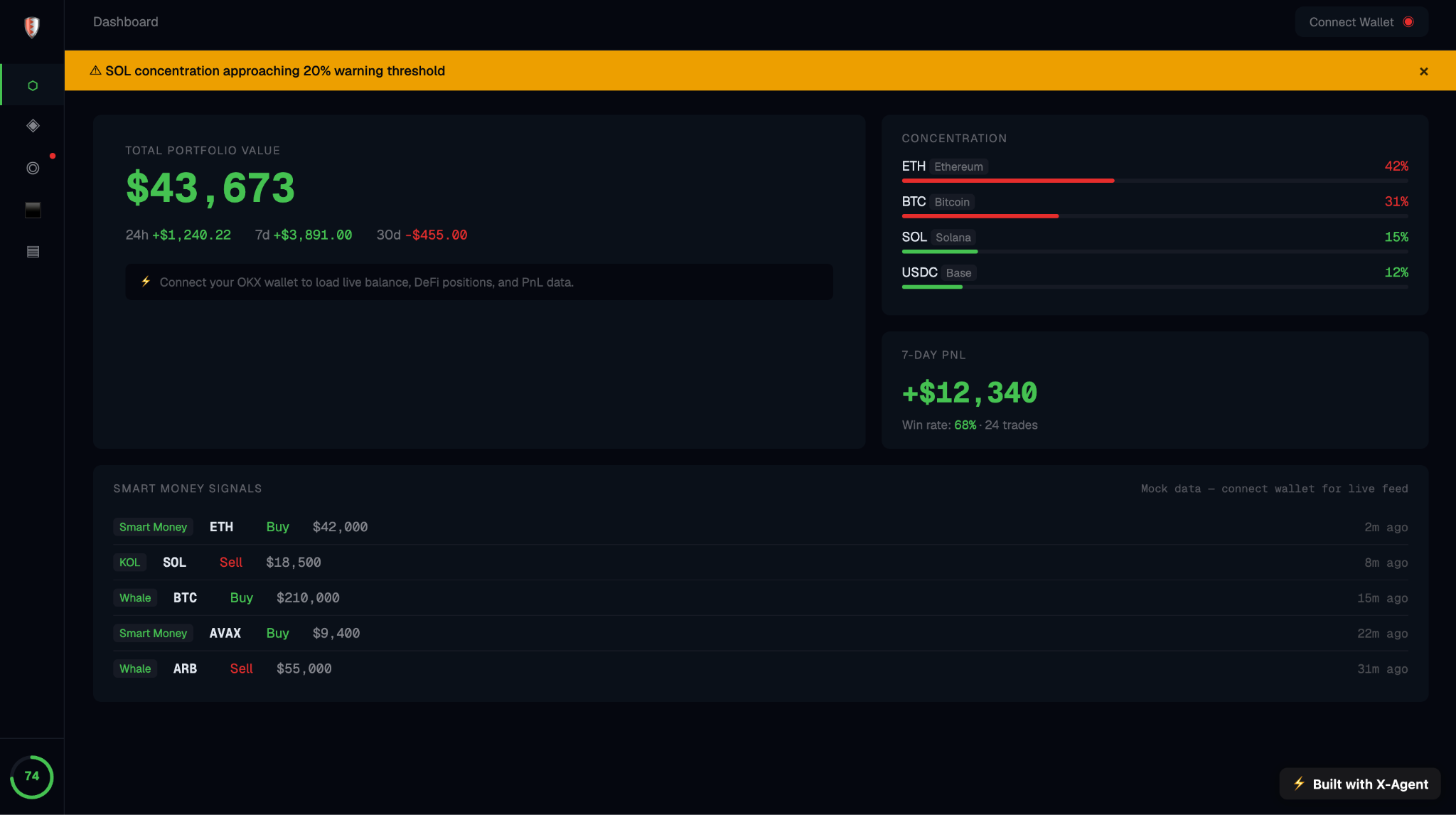1456x815 pixels.
Task: Click the ETH ticker in the signals list
Action: [x=221, y=527]
